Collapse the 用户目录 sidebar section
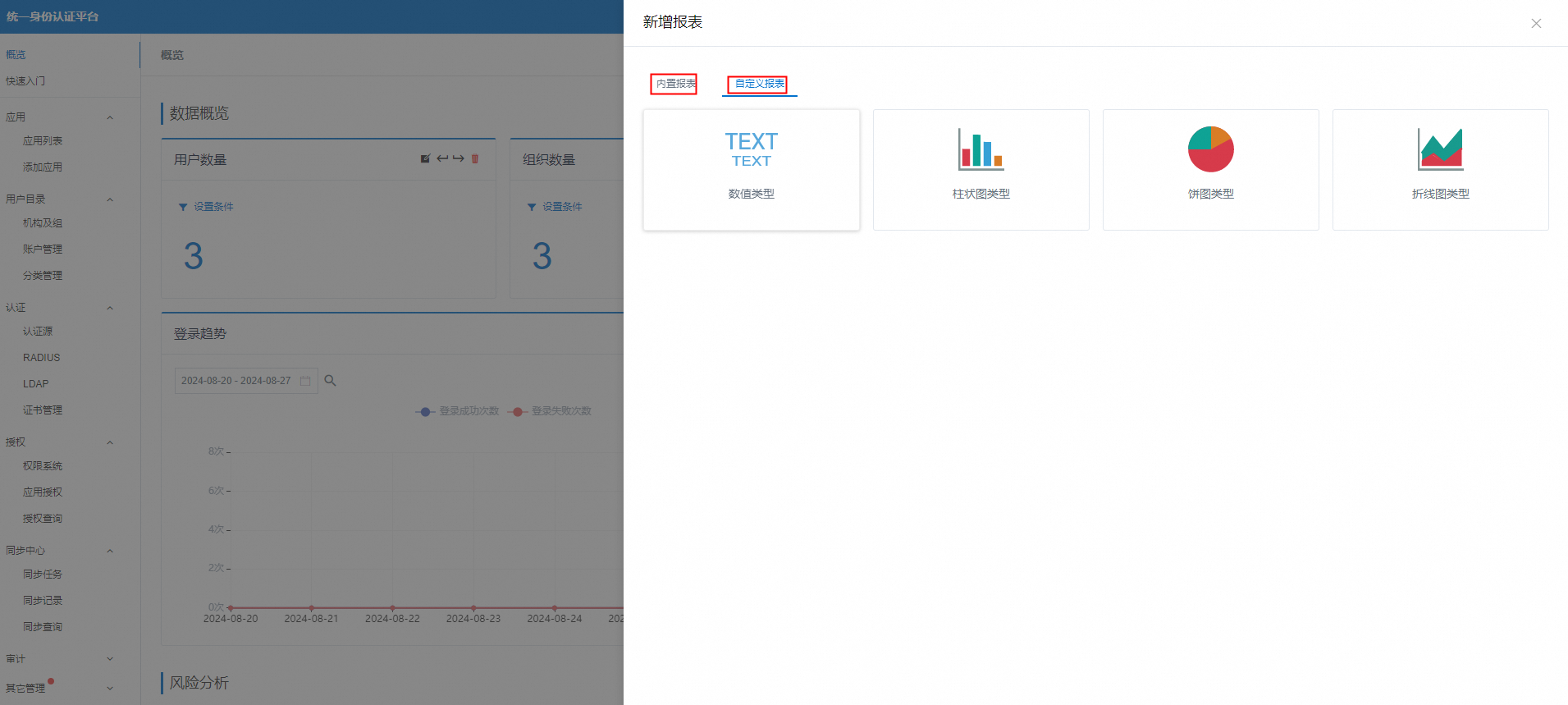This screenshot has height=705, width=1568. [110, 199]
